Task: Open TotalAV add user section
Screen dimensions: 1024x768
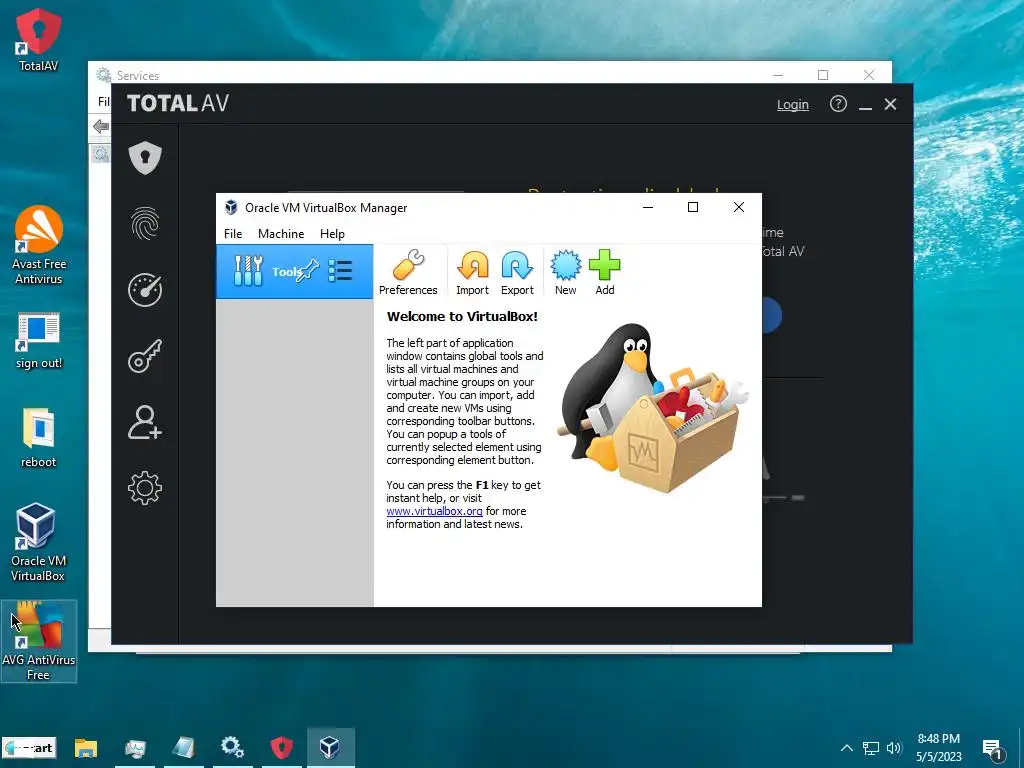Action: [145, 423]
